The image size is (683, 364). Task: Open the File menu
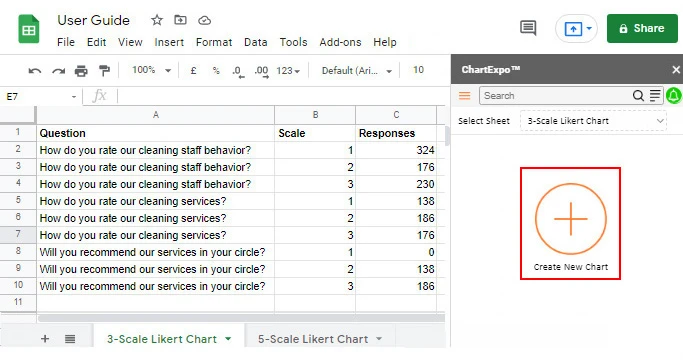(66, 42)
